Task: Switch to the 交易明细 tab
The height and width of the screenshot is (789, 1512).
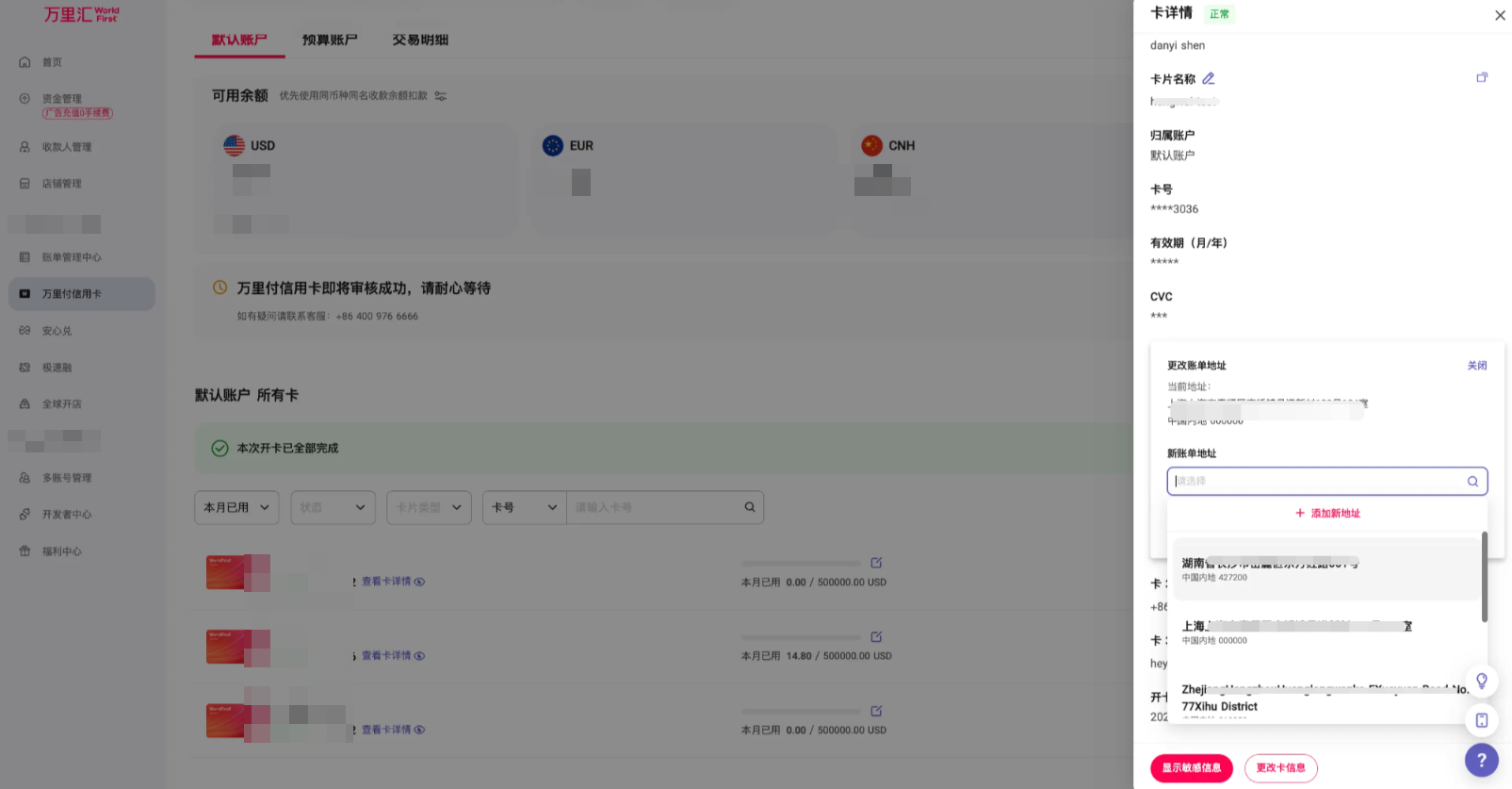Action: (x=420, y=41)
